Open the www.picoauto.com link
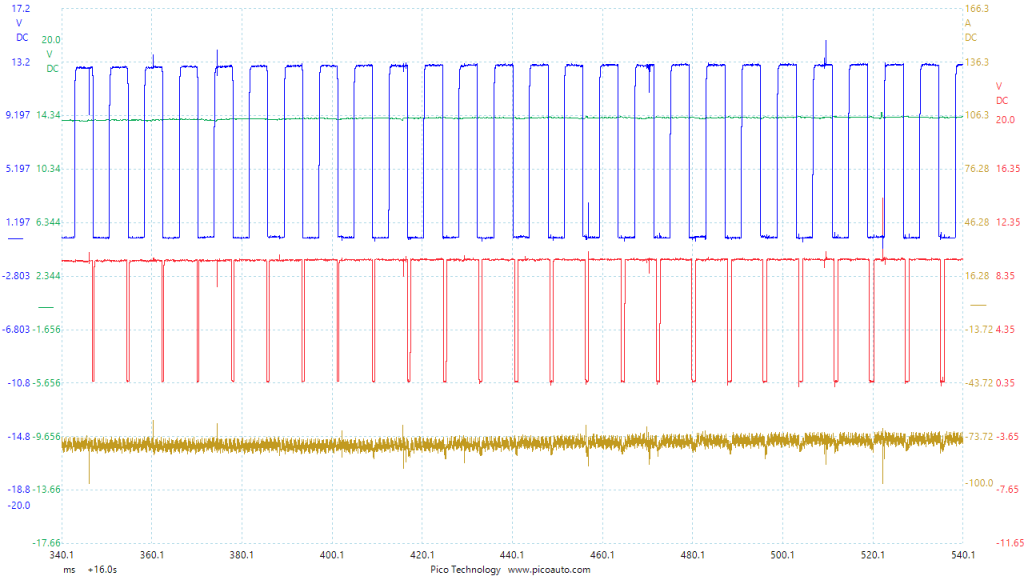This screenshot has height=576, width=1024. [x=549, y=569]
